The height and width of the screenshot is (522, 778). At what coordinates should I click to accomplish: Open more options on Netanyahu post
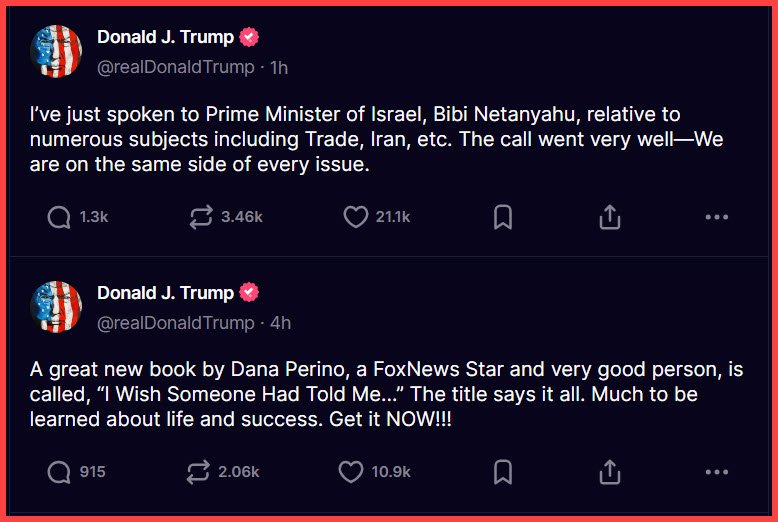pyautogui.click(x=716, y=217)
